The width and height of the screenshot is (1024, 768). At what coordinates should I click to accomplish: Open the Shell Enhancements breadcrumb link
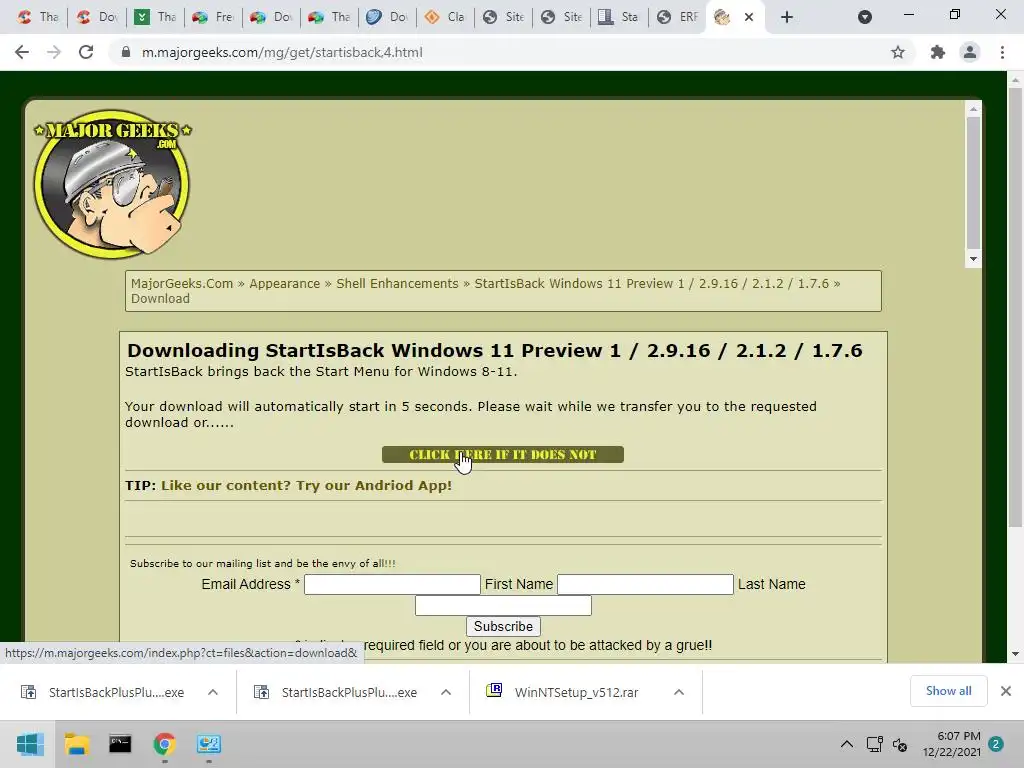pos(397,283)
